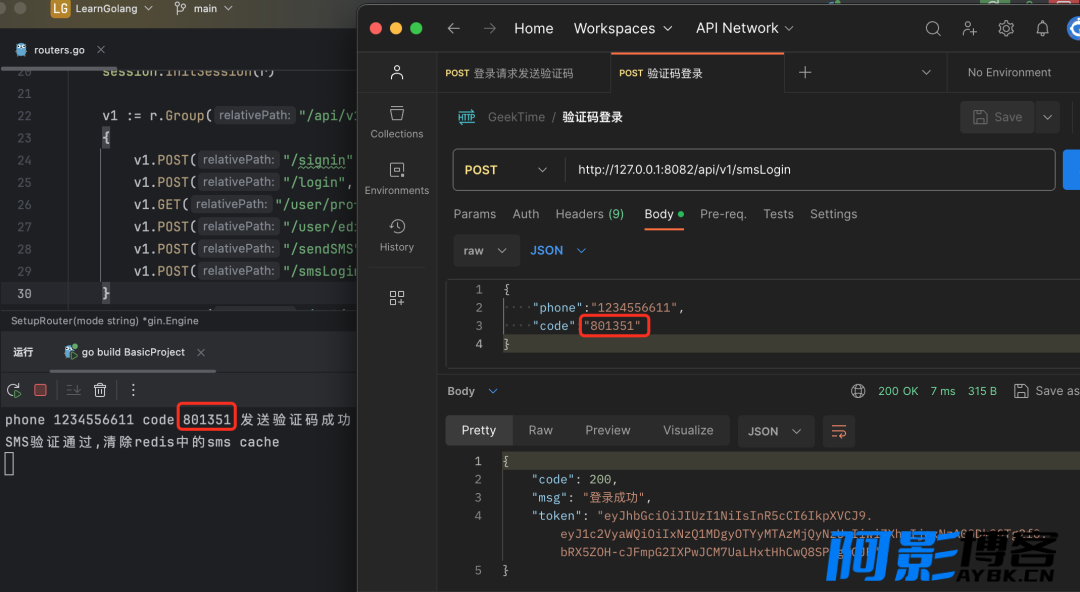Click the invite user icon

[969, 29]
